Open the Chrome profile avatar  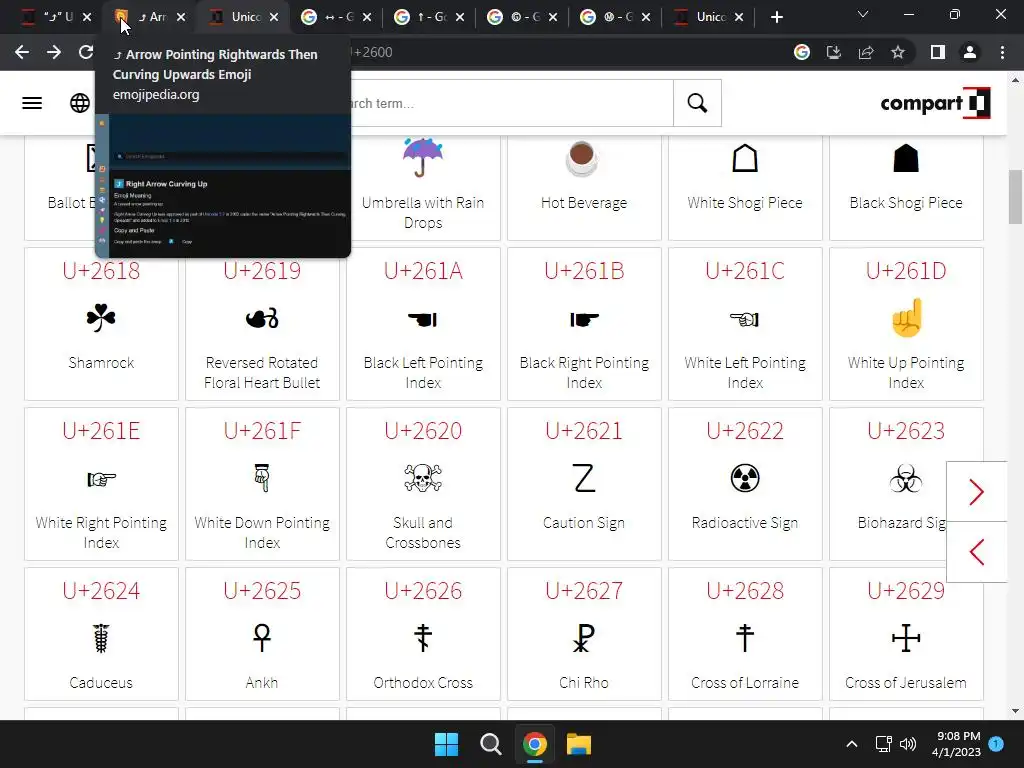(970, 52)
